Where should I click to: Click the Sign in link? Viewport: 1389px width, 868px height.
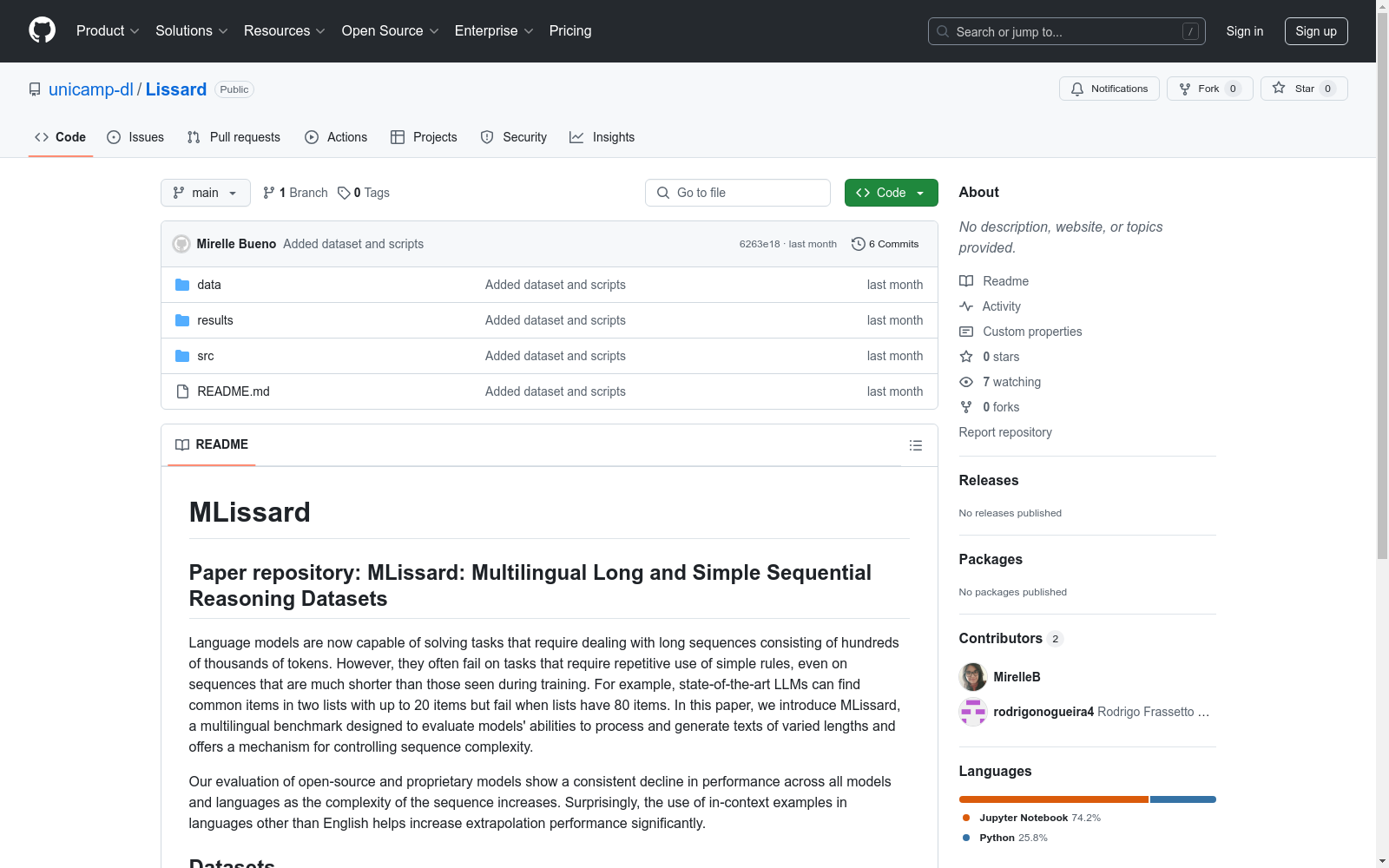coord(1245,31)
